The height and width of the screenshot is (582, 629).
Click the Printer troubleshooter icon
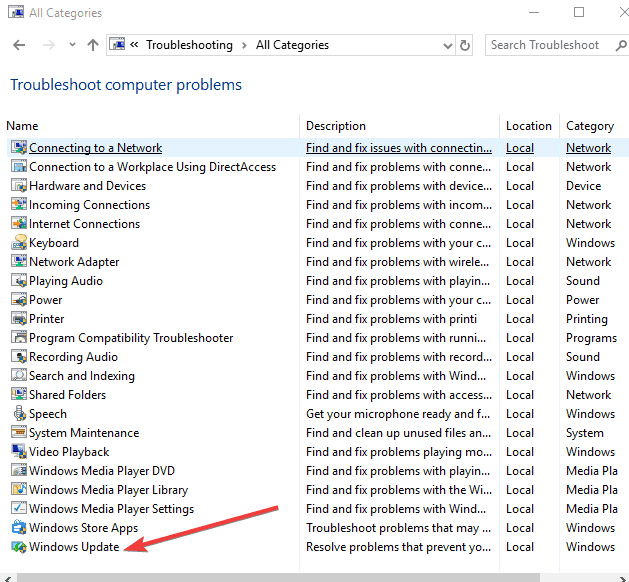pyautogui.click(x=19, y=318)
